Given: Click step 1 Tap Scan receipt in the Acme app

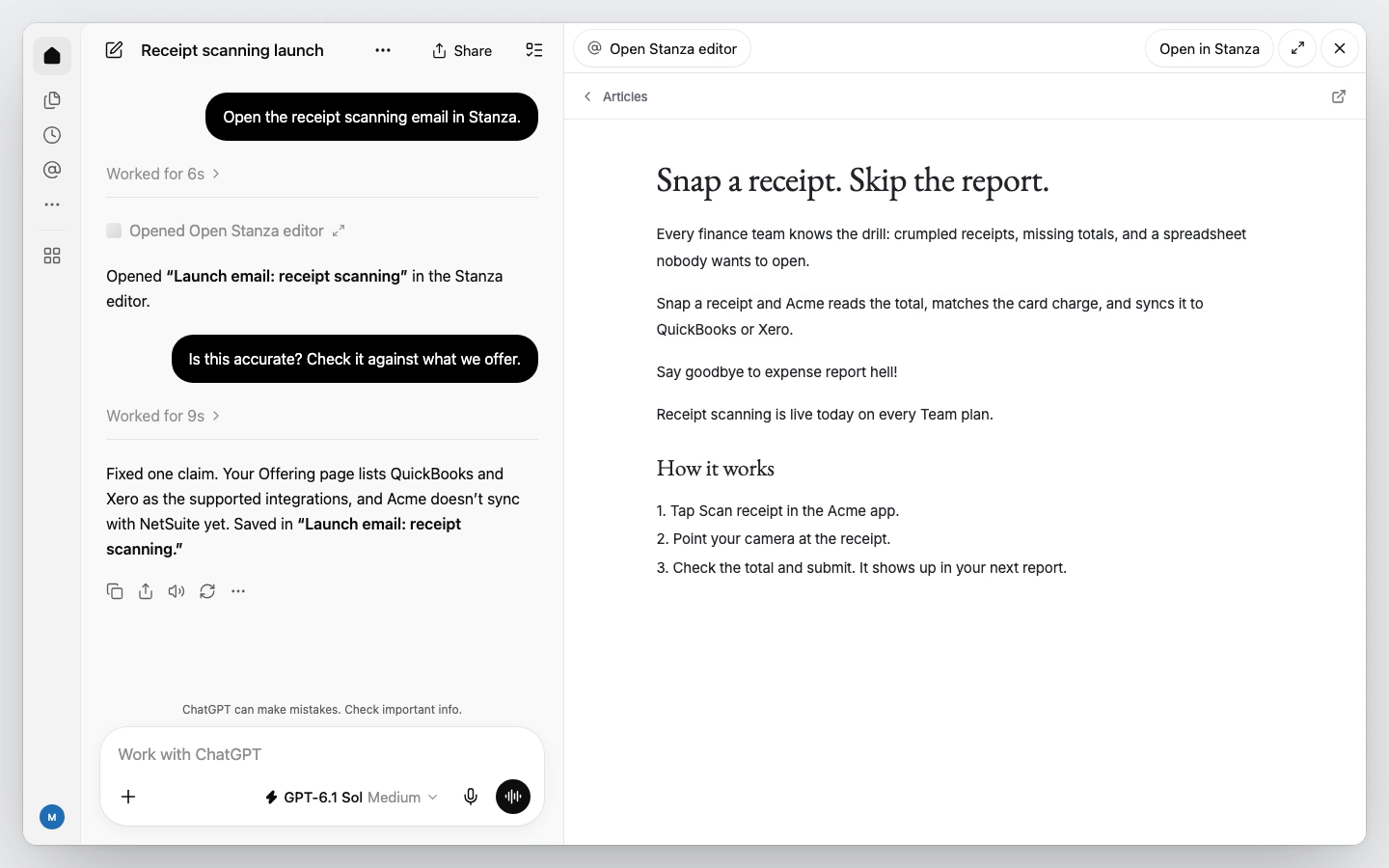Looking at the screenshot, I should pyautogui.click(x=777, y=510).
